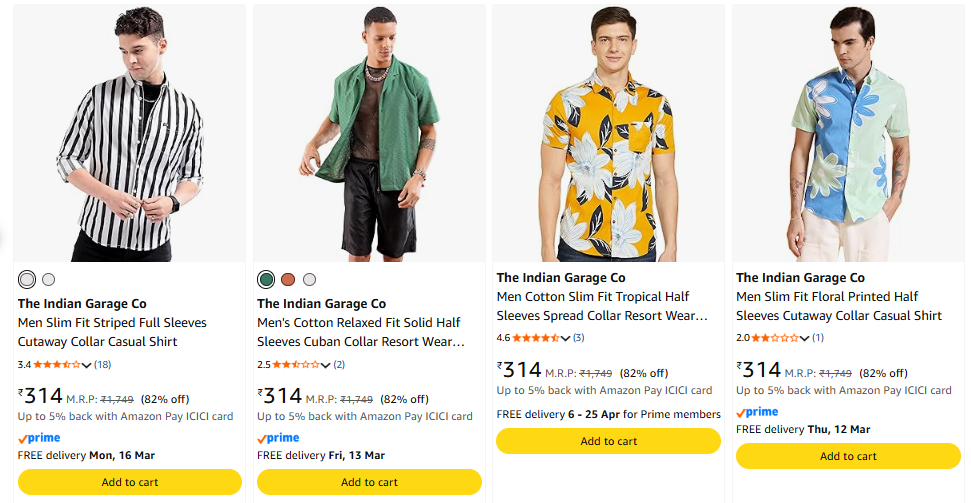Choose light grey swatch for Cuban collar shirt
This screenshot has height=503, width=971.
[310, 280]
